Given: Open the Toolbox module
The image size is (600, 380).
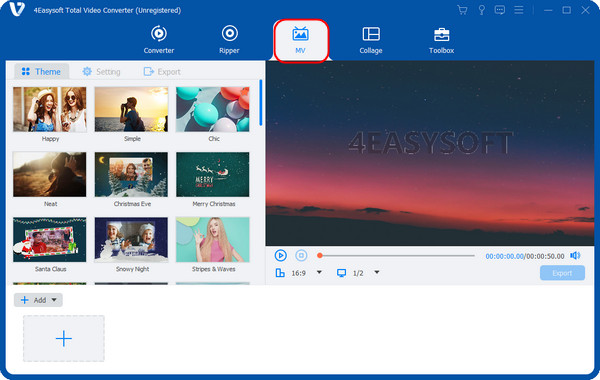Looking at the screenshot, I should pyautogui.click(x=441, y=39).
